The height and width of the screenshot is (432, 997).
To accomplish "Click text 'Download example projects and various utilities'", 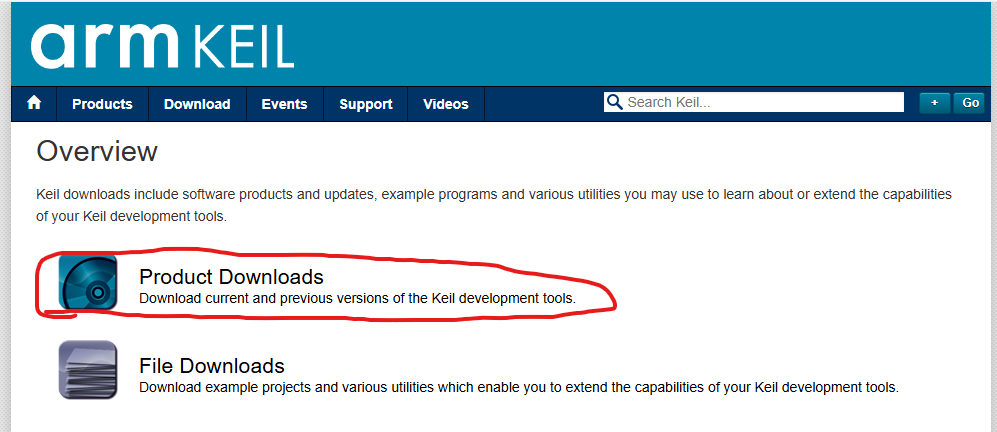I will coord(277,387).
